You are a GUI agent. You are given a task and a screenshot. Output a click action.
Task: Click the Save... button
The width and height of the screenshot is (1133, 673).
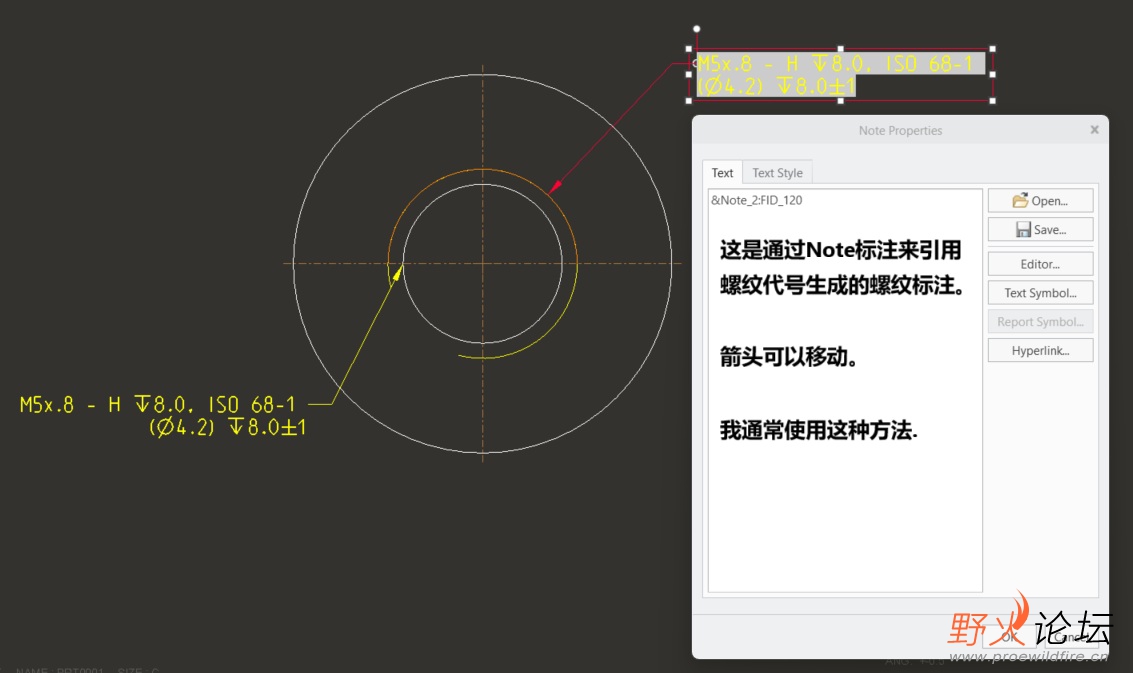click(x=1040, y=229)
